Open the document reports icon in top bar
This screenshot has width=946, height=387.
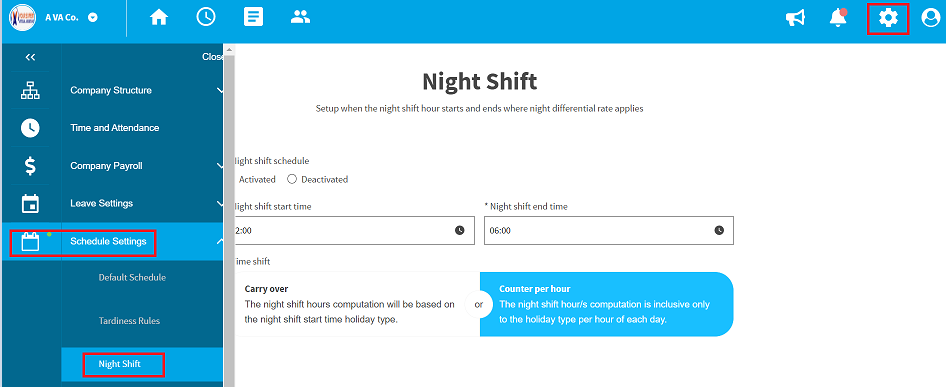[253, 17]
